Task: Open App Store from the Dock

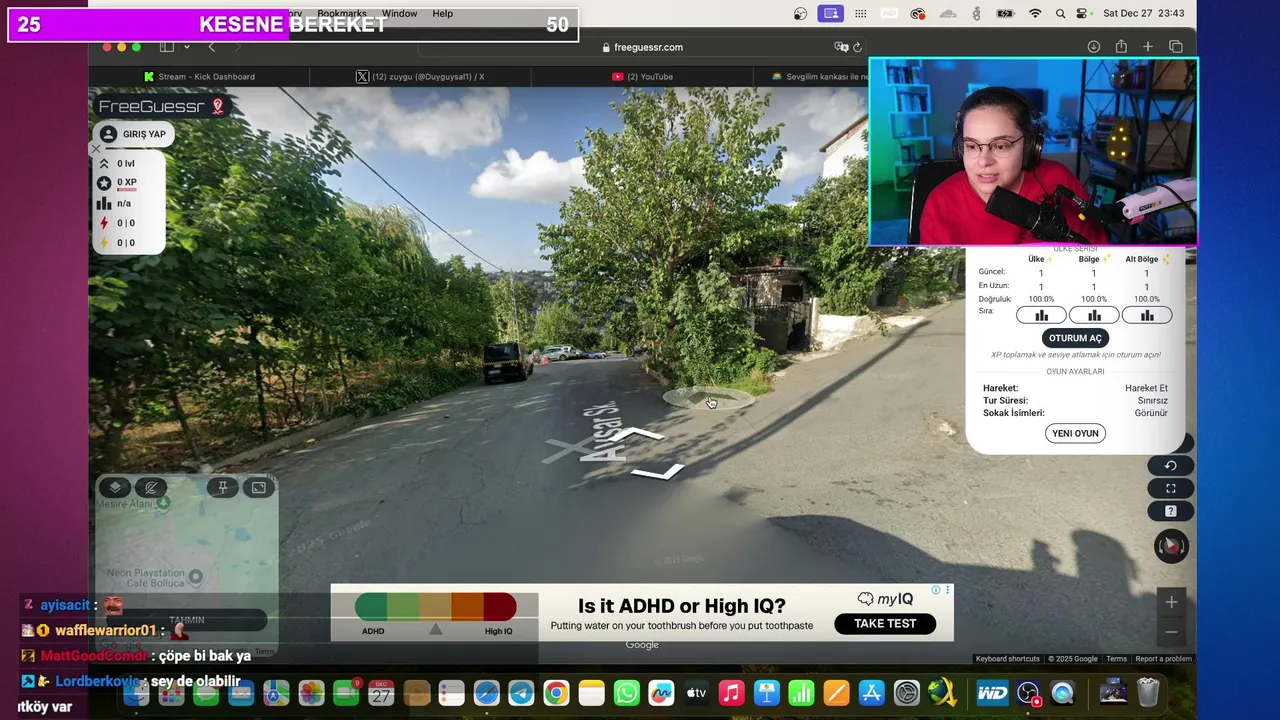Action: pyautogui.click(x=871, y=693)
